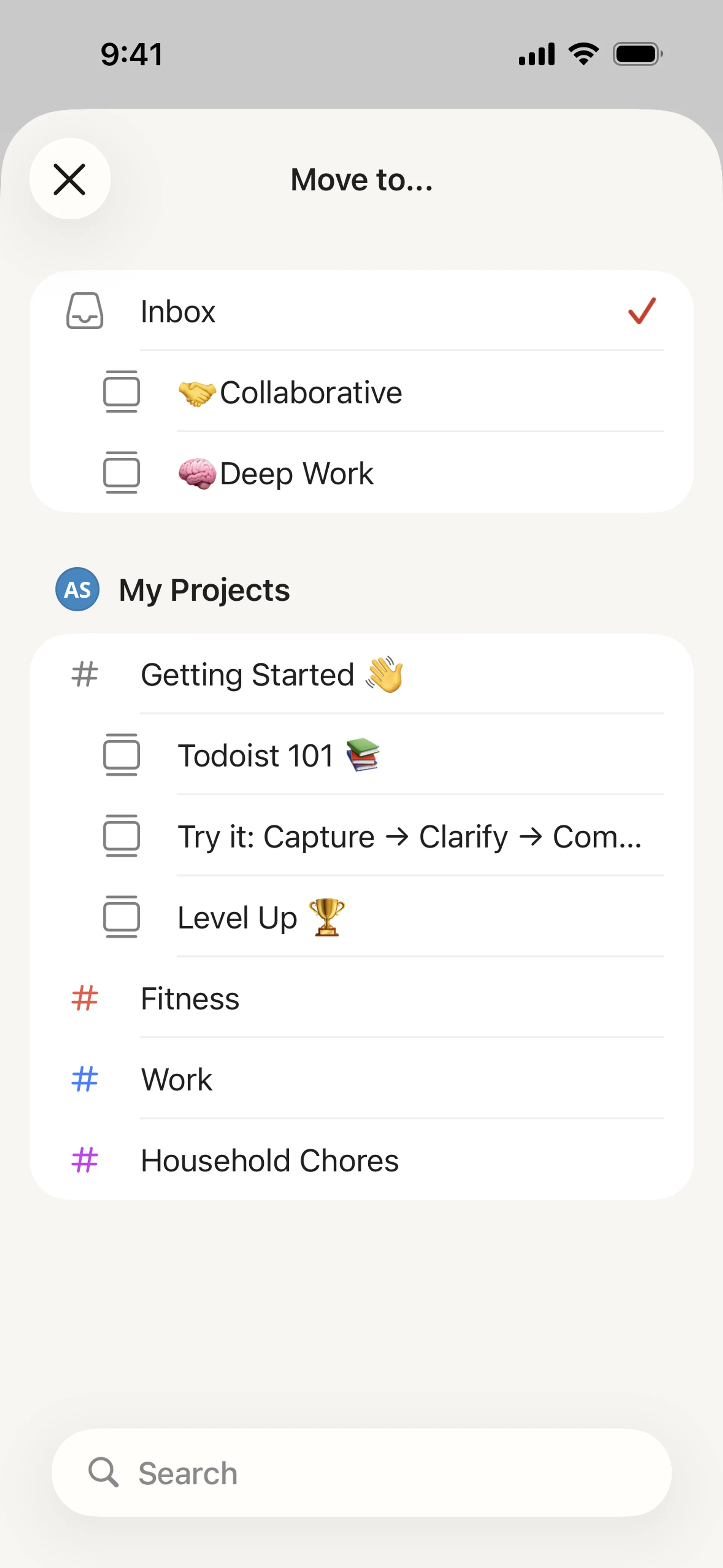Tap the Inbox tray icon
The image size is (723, 1568).
click(x=85, y=311)
